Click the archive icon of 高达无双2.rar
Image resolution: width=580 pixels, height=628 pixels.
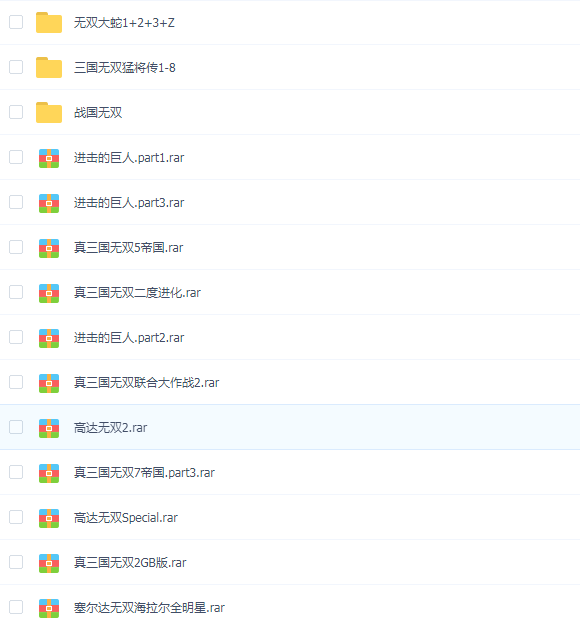coord(49,428)
